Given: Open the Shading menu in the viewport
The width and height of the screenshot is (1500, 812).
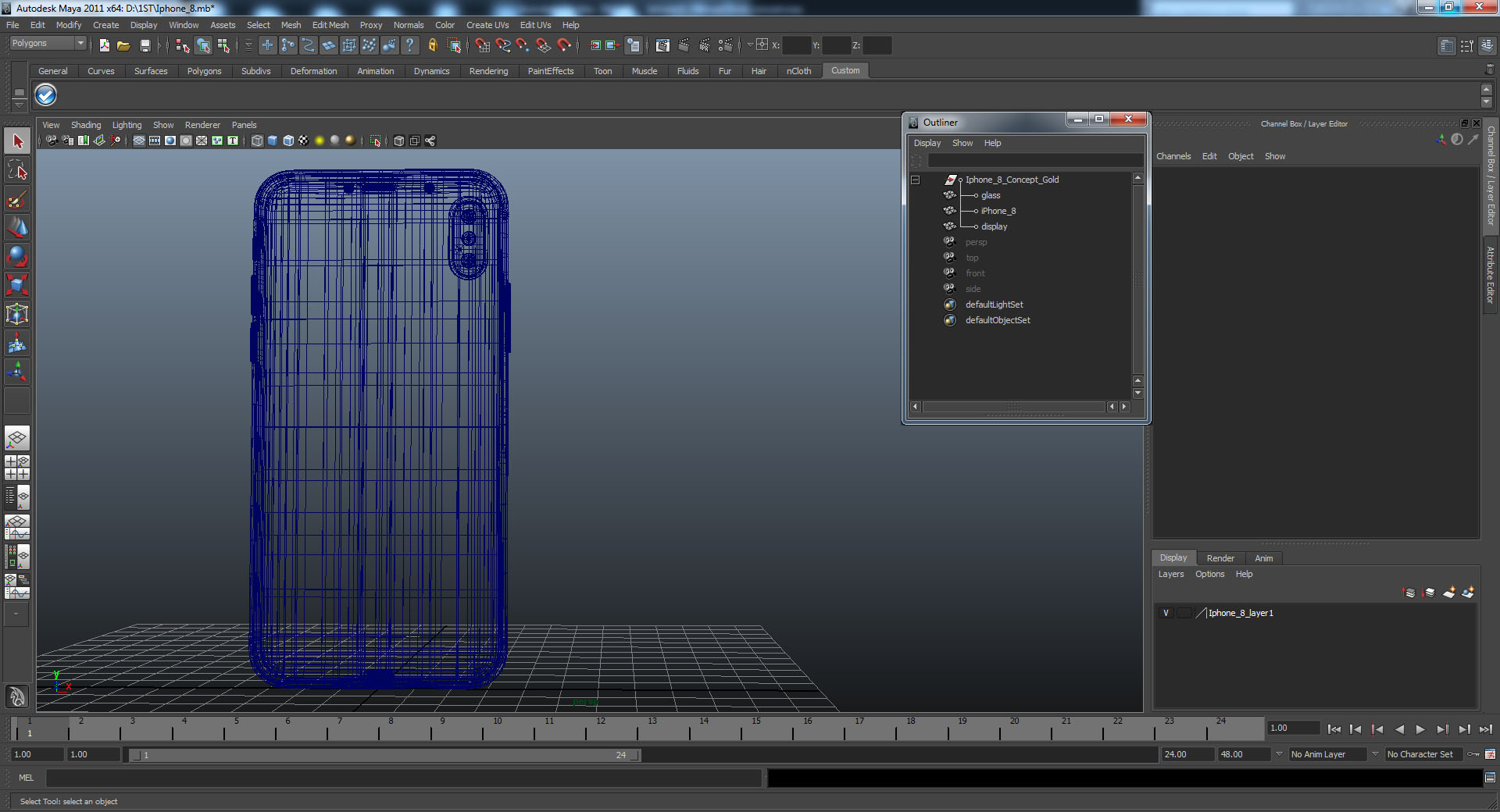Looking at the screenshot, I should pos(86,125).
